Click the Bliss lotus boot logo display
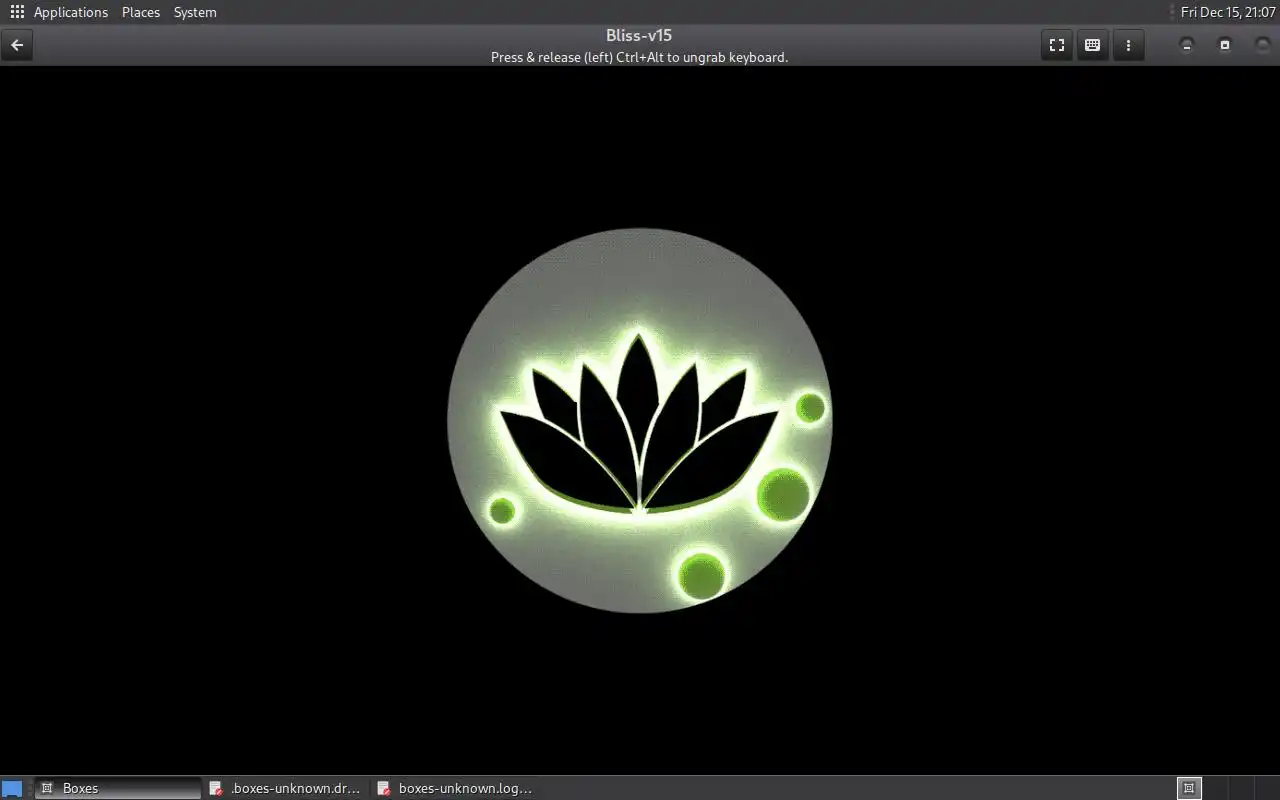The width and height of the screenshot is (1280, 800). tap(640, 420)
